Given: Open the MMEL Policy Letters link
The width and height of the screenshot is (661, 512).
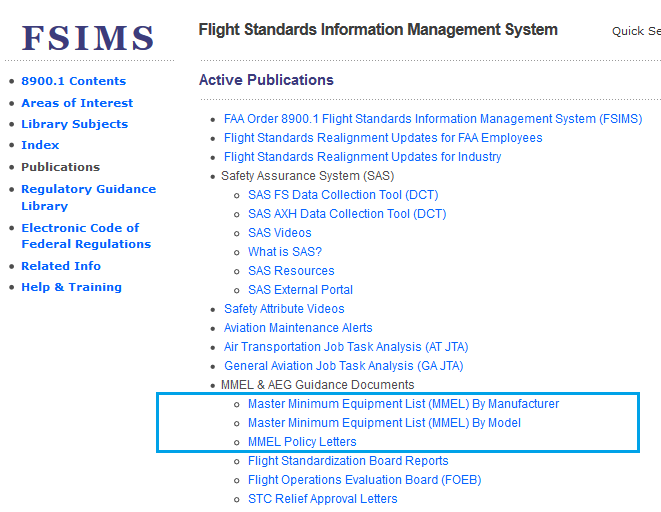Looking at the screenshot, I should [302, 442].
